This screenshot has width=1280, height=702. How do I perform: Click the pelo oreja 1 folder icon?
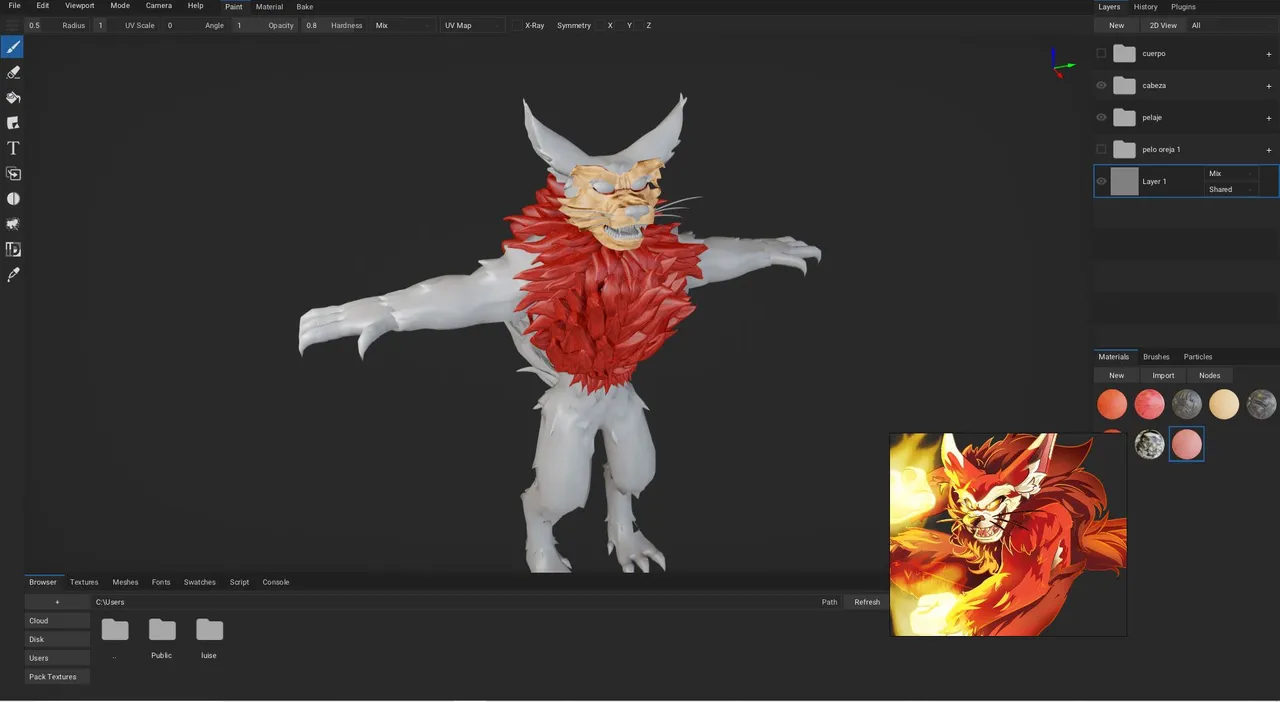pos(1124,150)
